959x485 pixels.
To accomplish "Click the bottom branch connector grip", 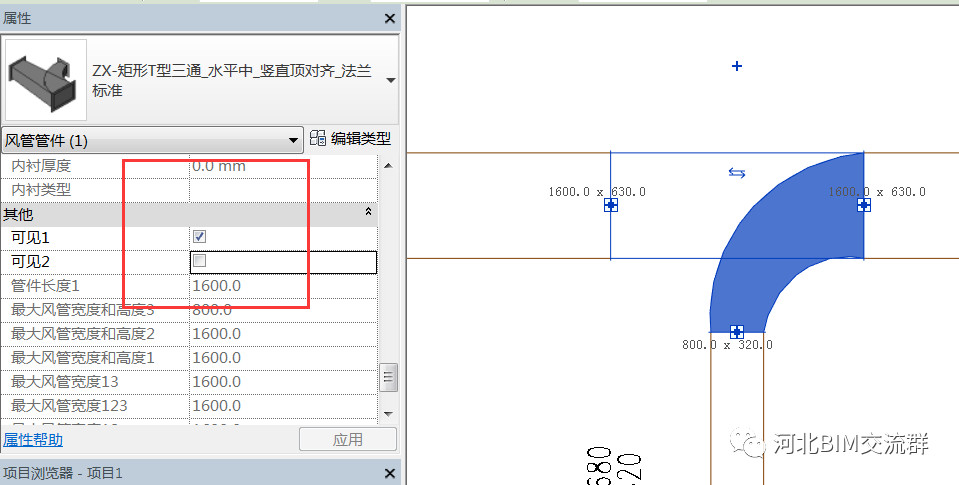I will [737, 331].
